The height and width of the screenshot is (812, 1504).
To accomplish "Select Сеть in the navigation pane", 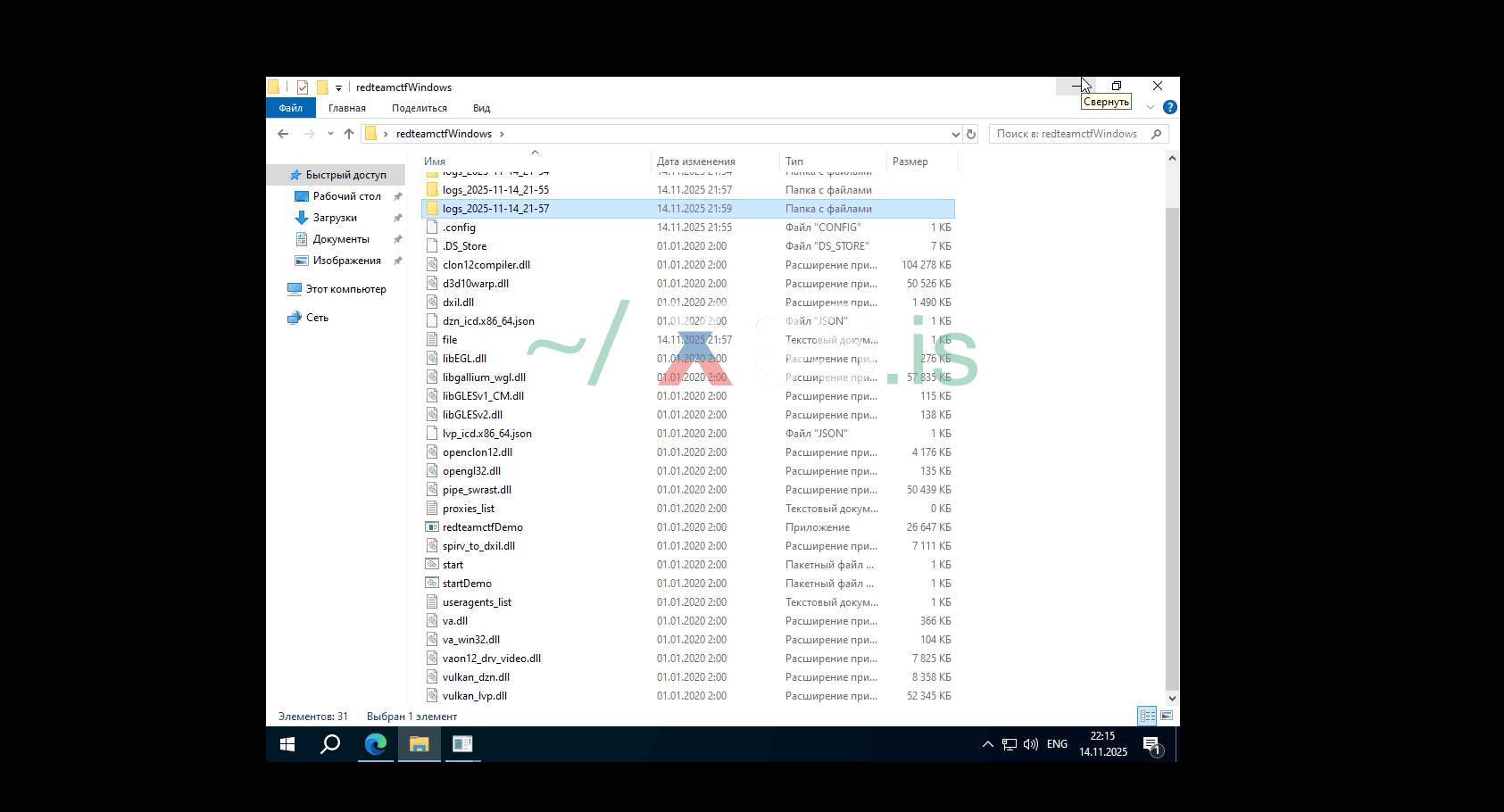I will coord(317,318).
